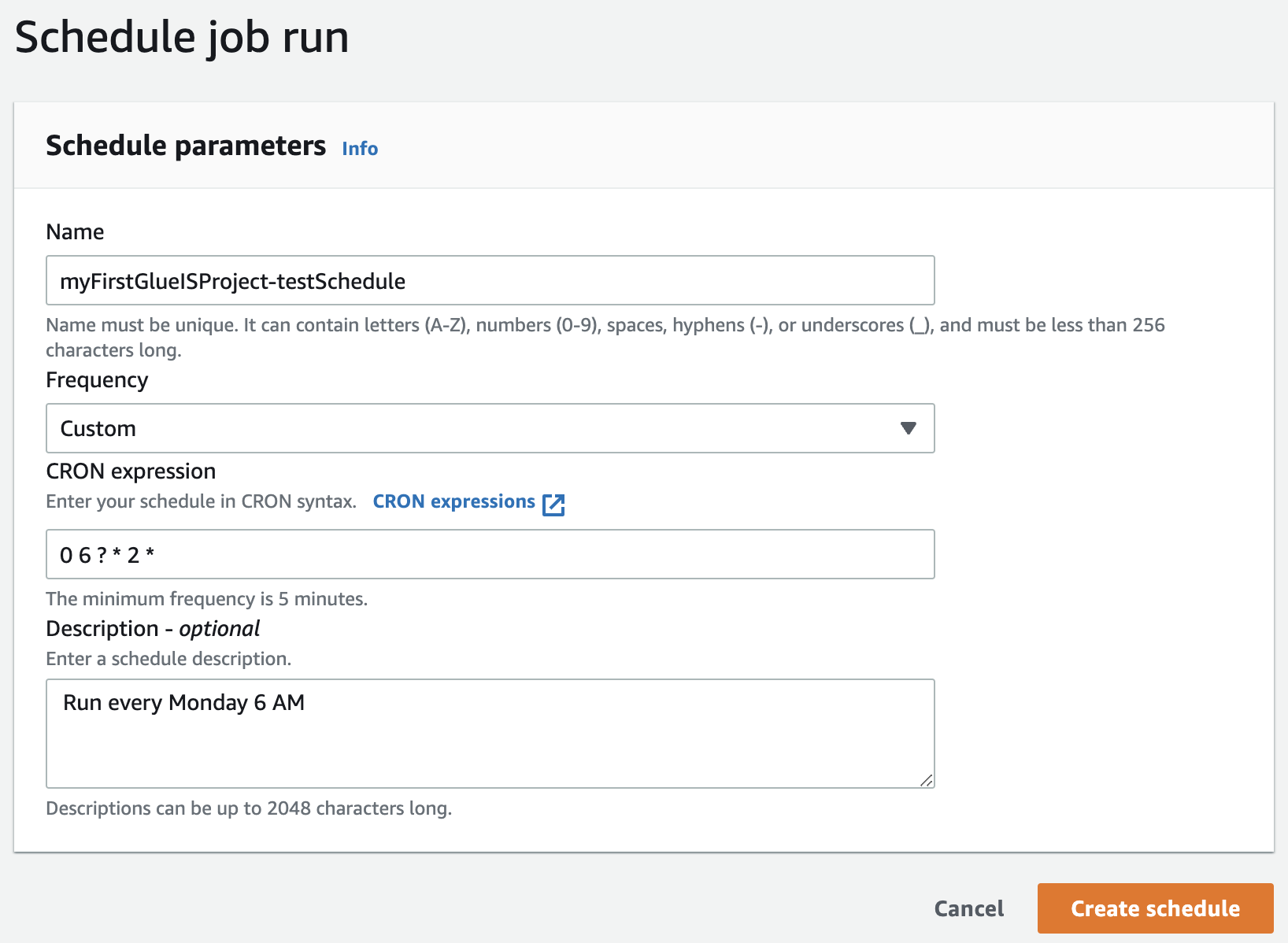Focus the Name field with myFirstGlueISProject-testSchedule
This screenshot has height=943, width=1288.
[x=490, y=281]
